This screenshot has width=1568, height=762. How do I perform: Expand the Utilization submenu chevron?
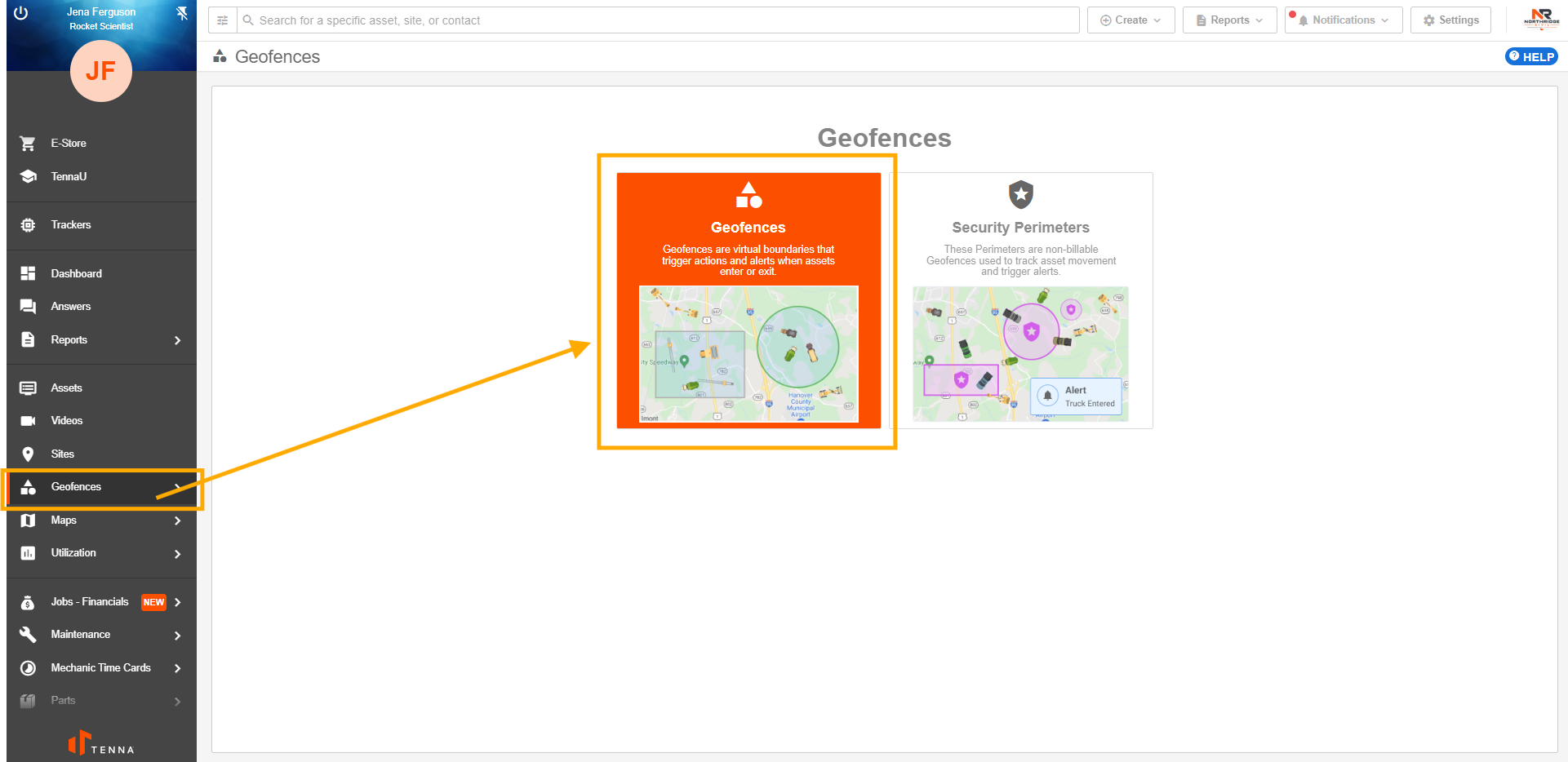pyautogui.click(x=177, y=554)
